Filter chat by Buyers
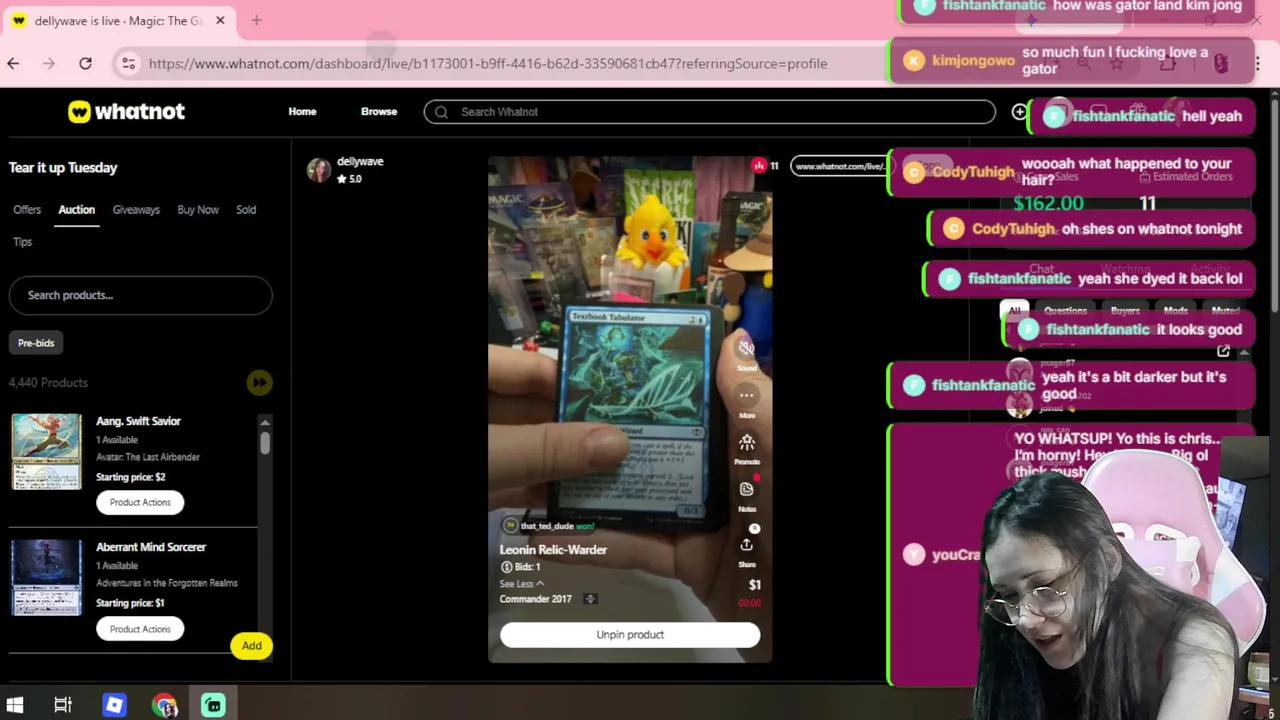This screenshot has width=1280, height=720. (1125, 310)
